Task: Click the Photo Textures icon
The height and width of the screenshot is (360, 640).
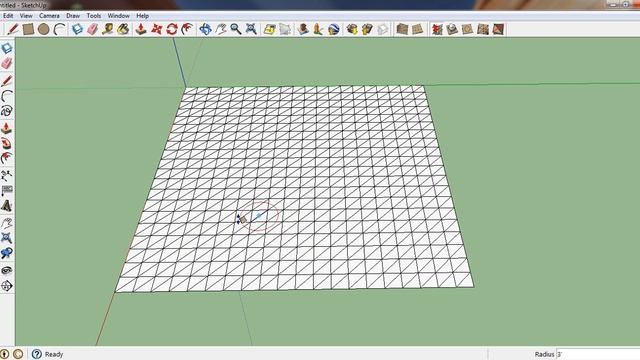Action: [x=318, y=29]
